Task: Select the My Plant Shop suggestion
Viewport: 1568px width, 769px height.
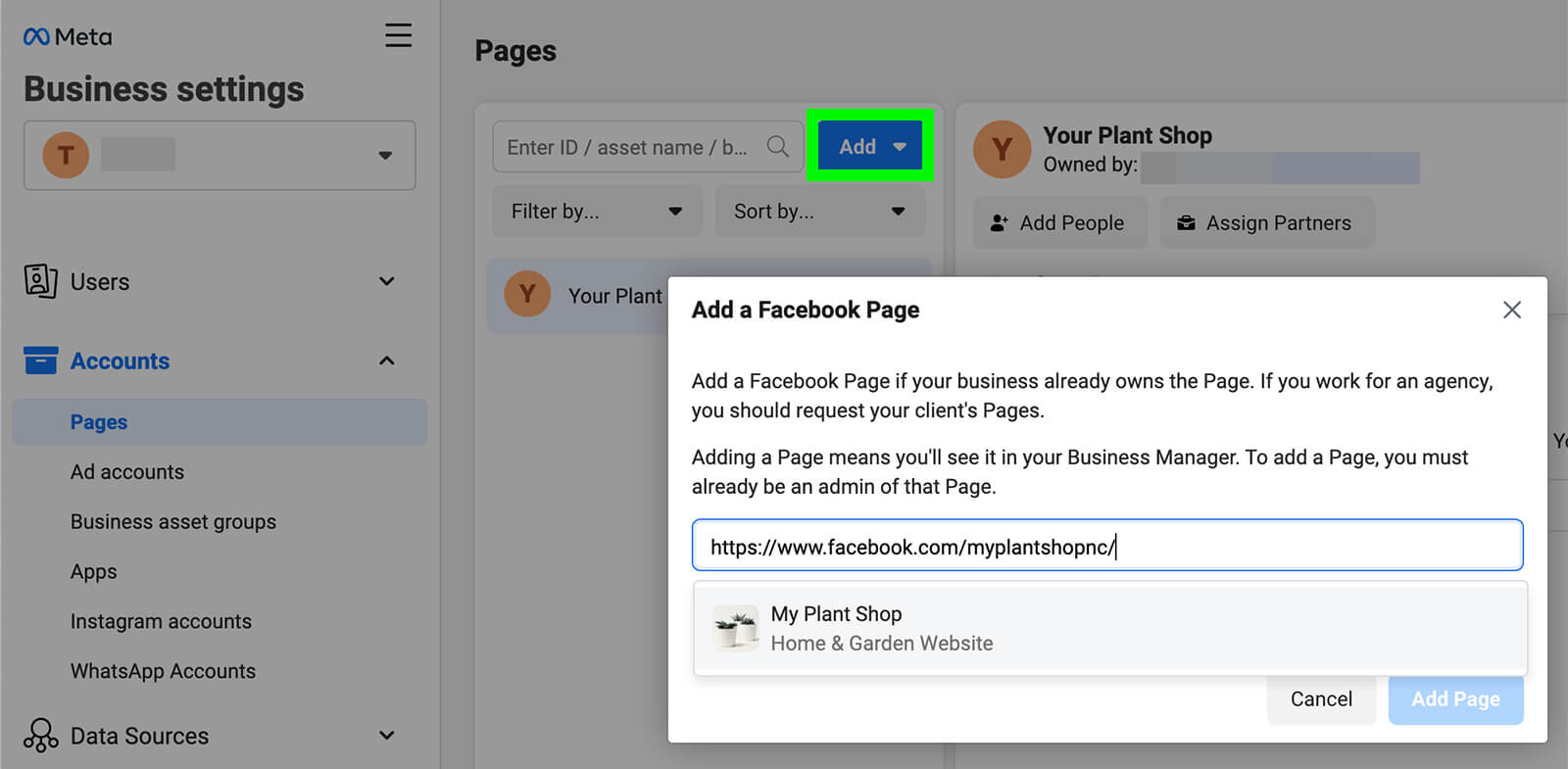Action: pos(1110,628)
